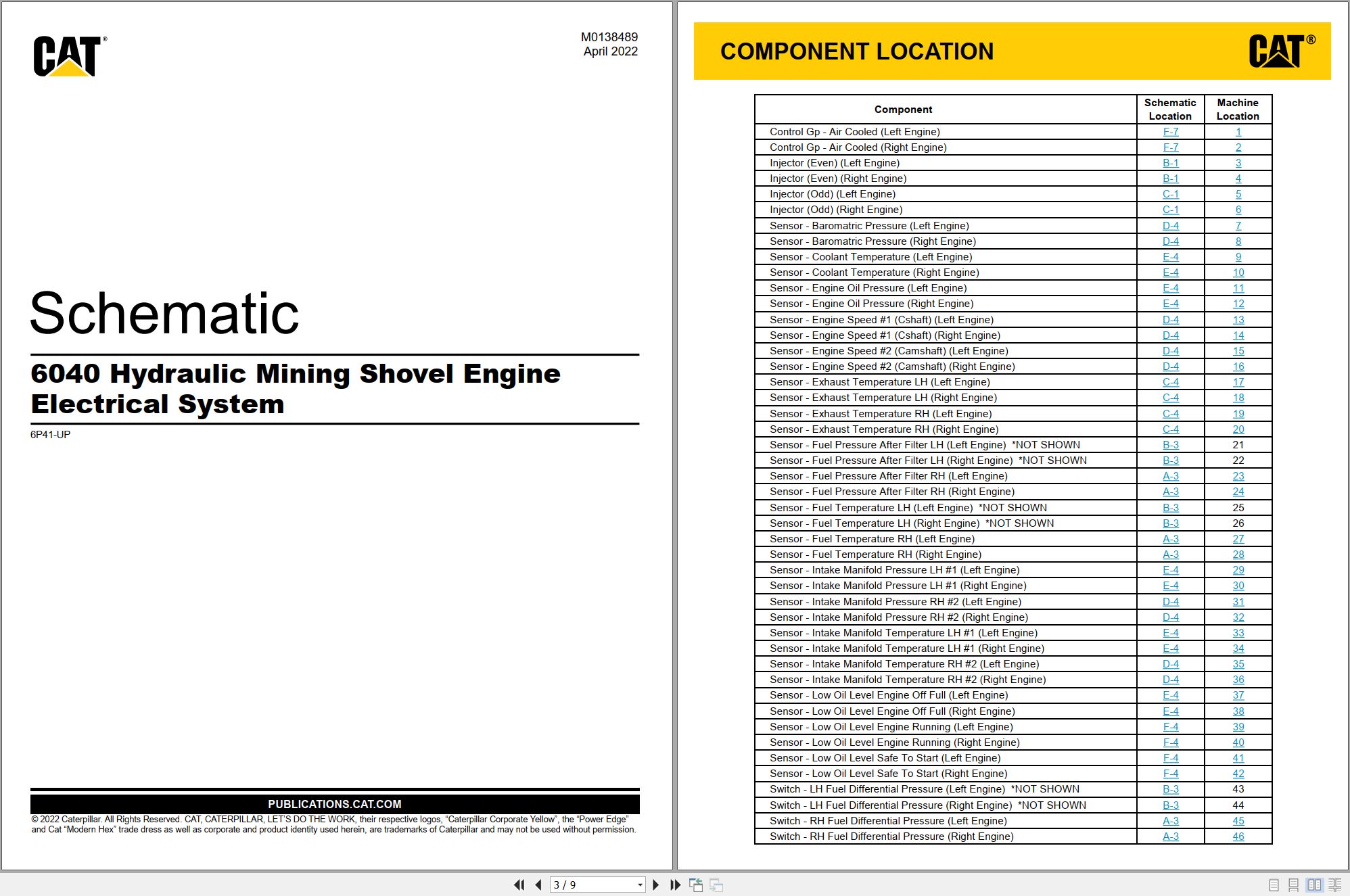Click Schematic Location column header
The height and width of the screenshot is (896, 1350).
click(1170, 110)
